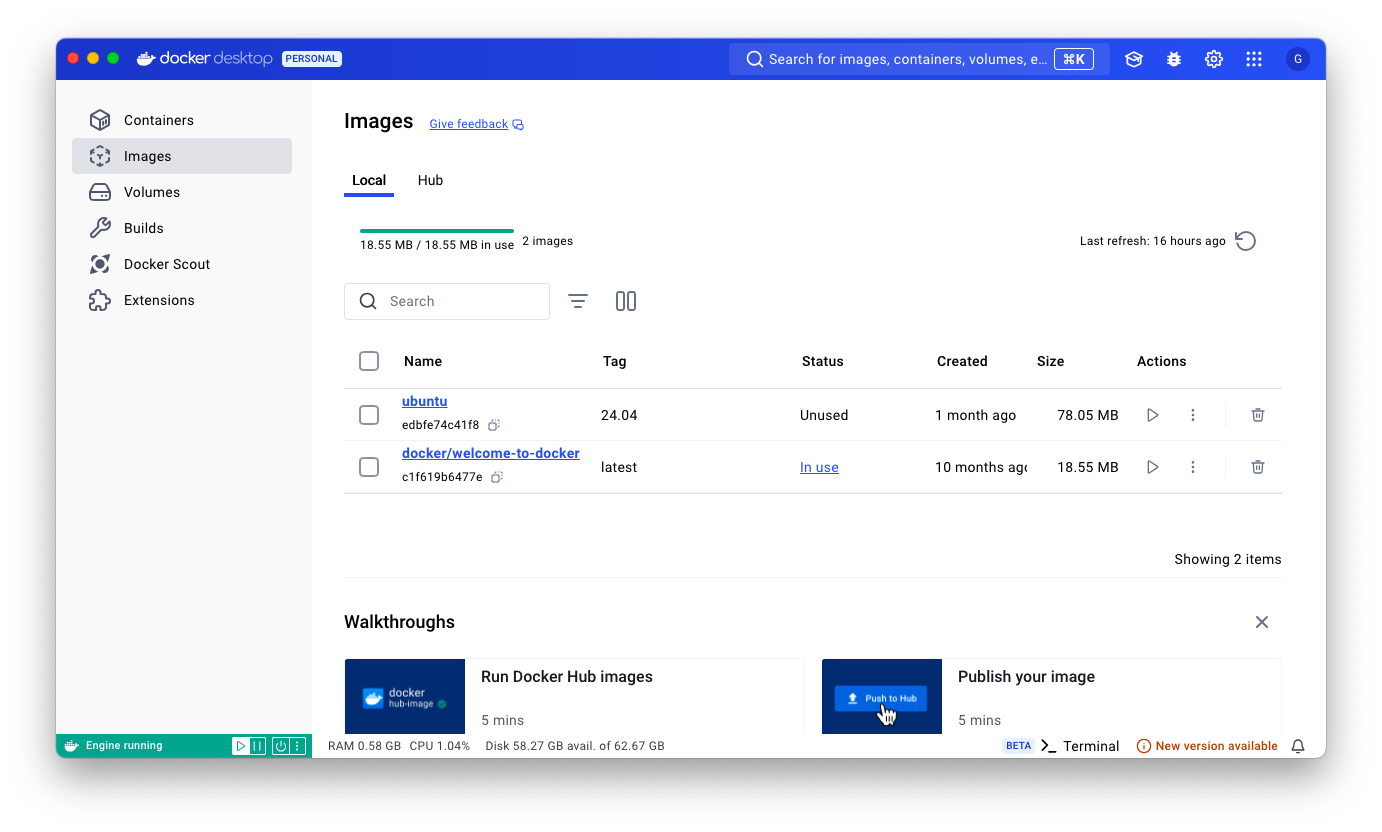Image resolution: width=1382 pixels, height=832 pixels.
Task: Open more actions for ubuntu image
Action: point(1193,415)
